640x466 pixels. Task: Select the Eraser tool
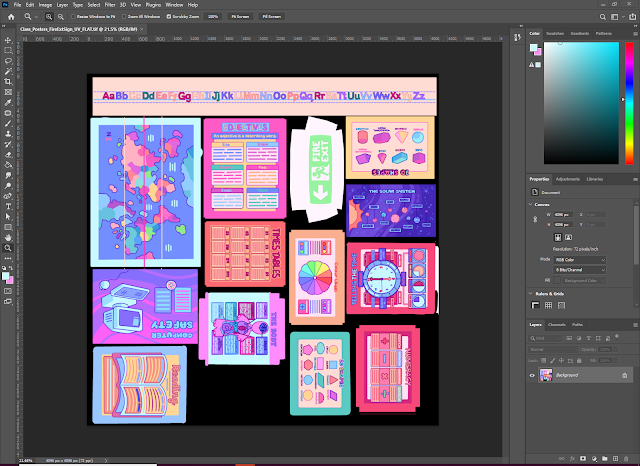pyautogui.click(x=8, y=154)
